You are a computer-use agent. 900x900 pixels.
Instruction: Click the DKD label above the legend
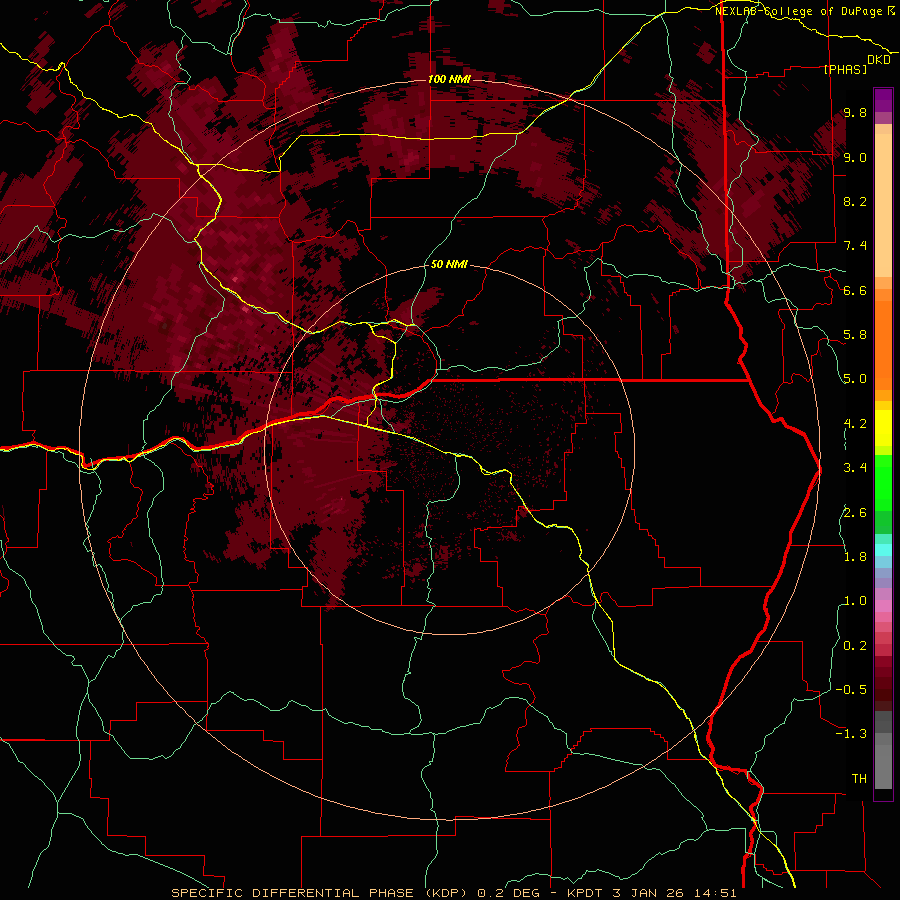click(879, 60)
